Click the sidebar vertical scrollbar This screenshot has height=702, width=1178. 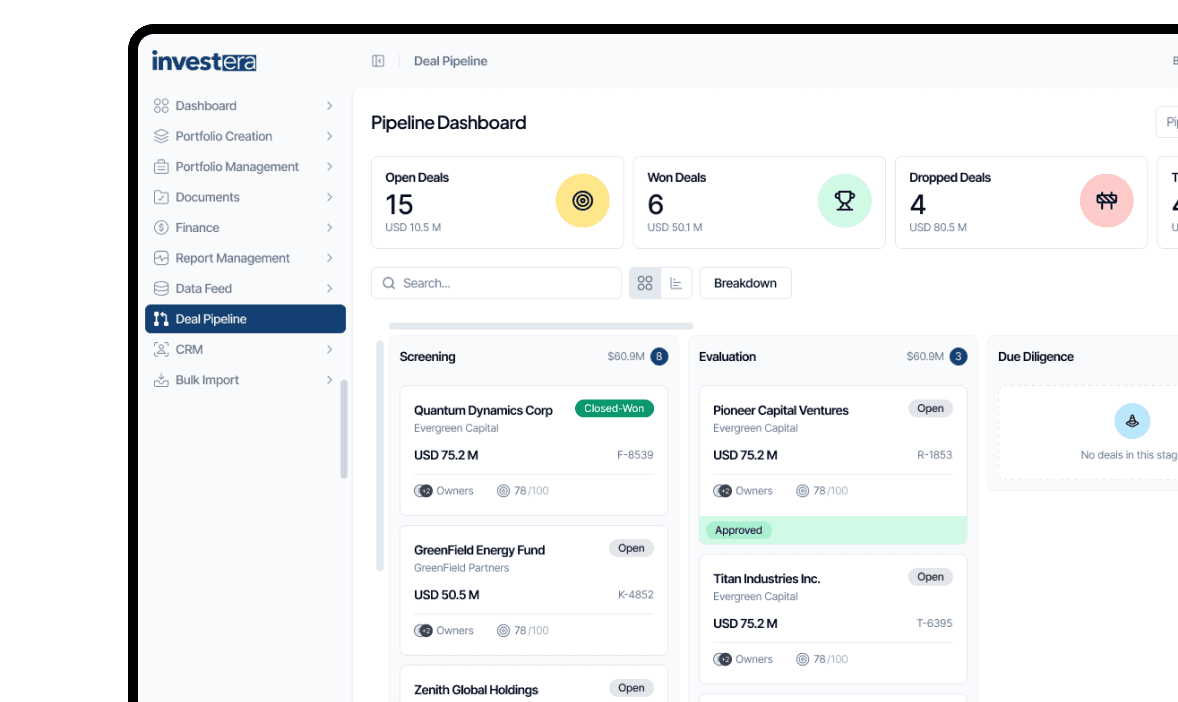(344, 429)
